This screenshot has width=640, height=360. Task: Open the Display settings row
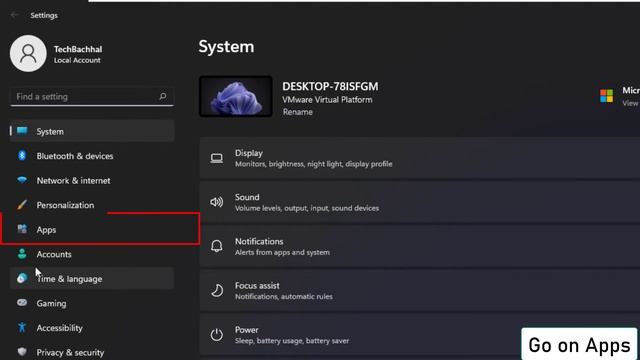point(420,158)
